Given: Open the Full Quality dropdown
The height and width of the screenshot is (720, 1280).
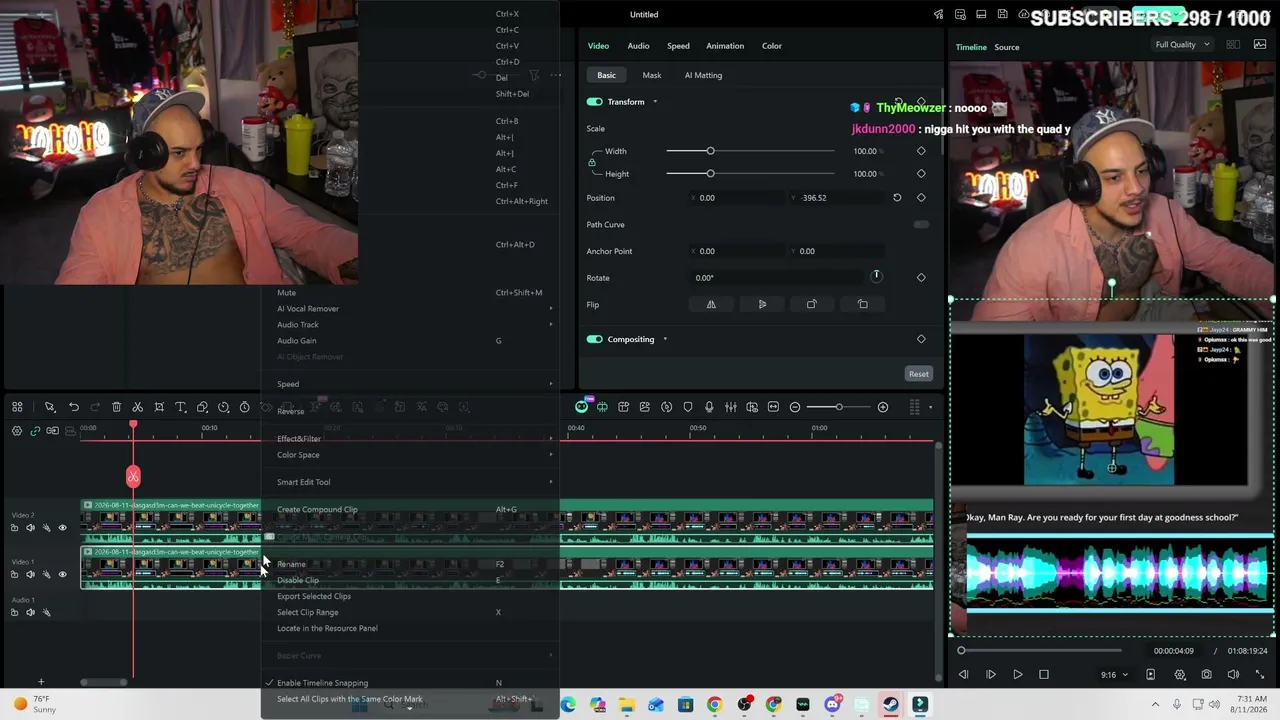Looking at the screenshot, I should point(1182,45).
